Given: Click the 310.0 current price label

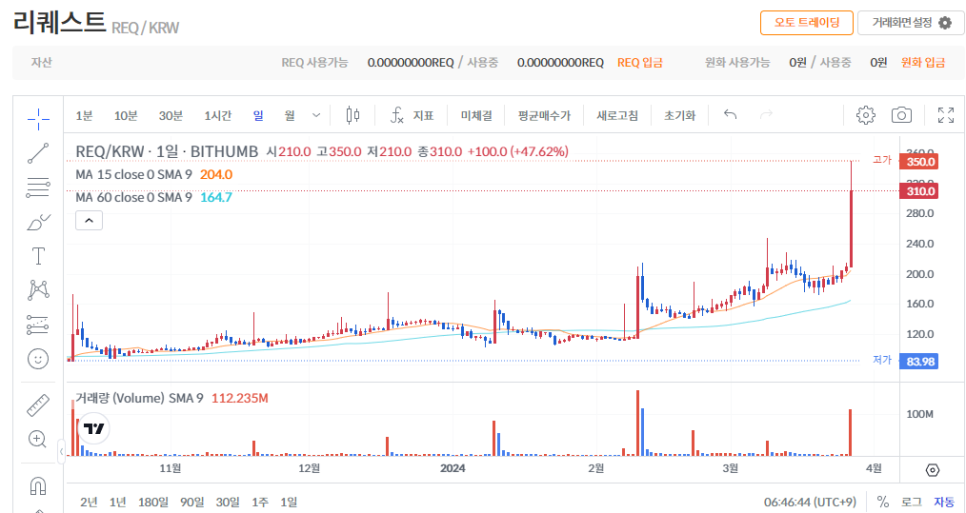Looking at the screenshot, I should (x=919, y=191).
